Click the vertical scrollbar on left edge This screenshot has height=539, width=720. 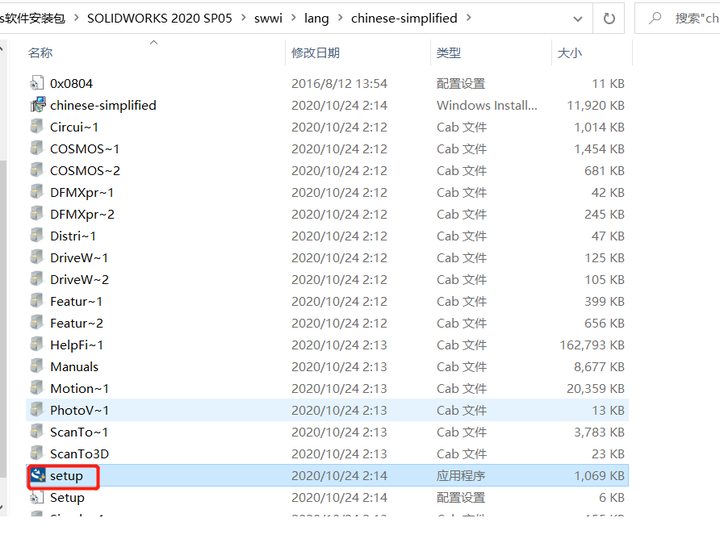click(x=2, y=317)
